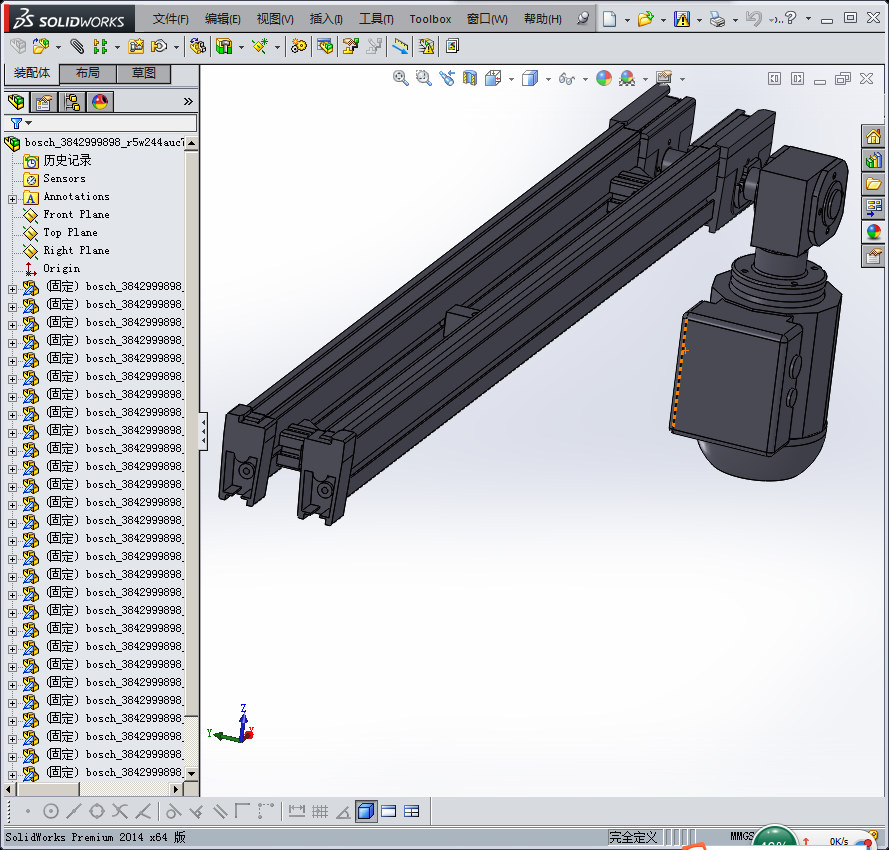The height and width of the screenshot is (850, 889).
Task: Click the Display Style cube icon
Action: point(530,78)
